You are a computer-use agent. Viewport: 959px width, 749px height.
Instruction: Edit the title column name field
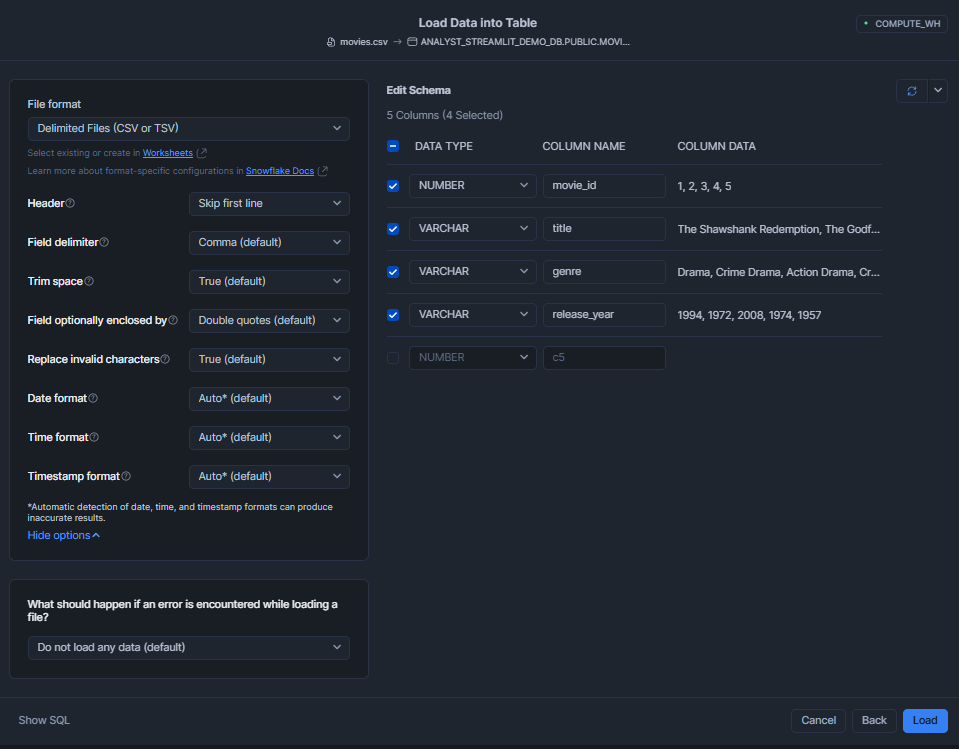[604, 228]
